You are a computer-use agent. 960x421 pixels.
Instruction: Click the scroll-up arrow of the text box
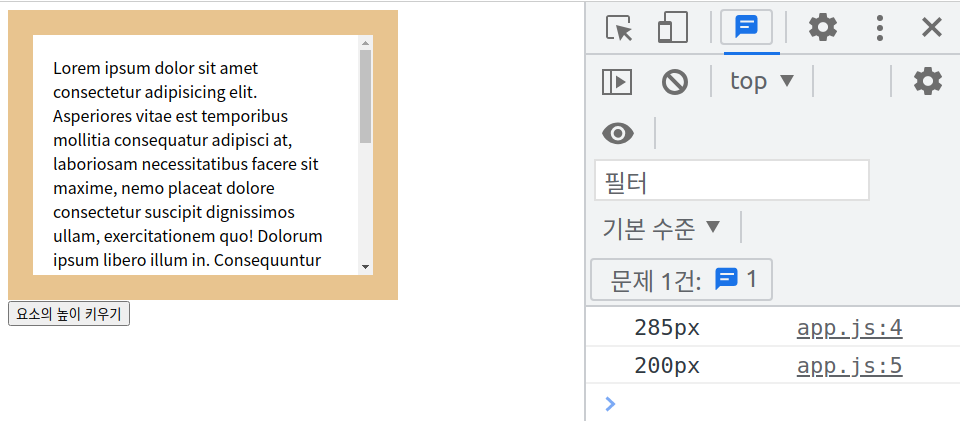[x=366, y=42]
